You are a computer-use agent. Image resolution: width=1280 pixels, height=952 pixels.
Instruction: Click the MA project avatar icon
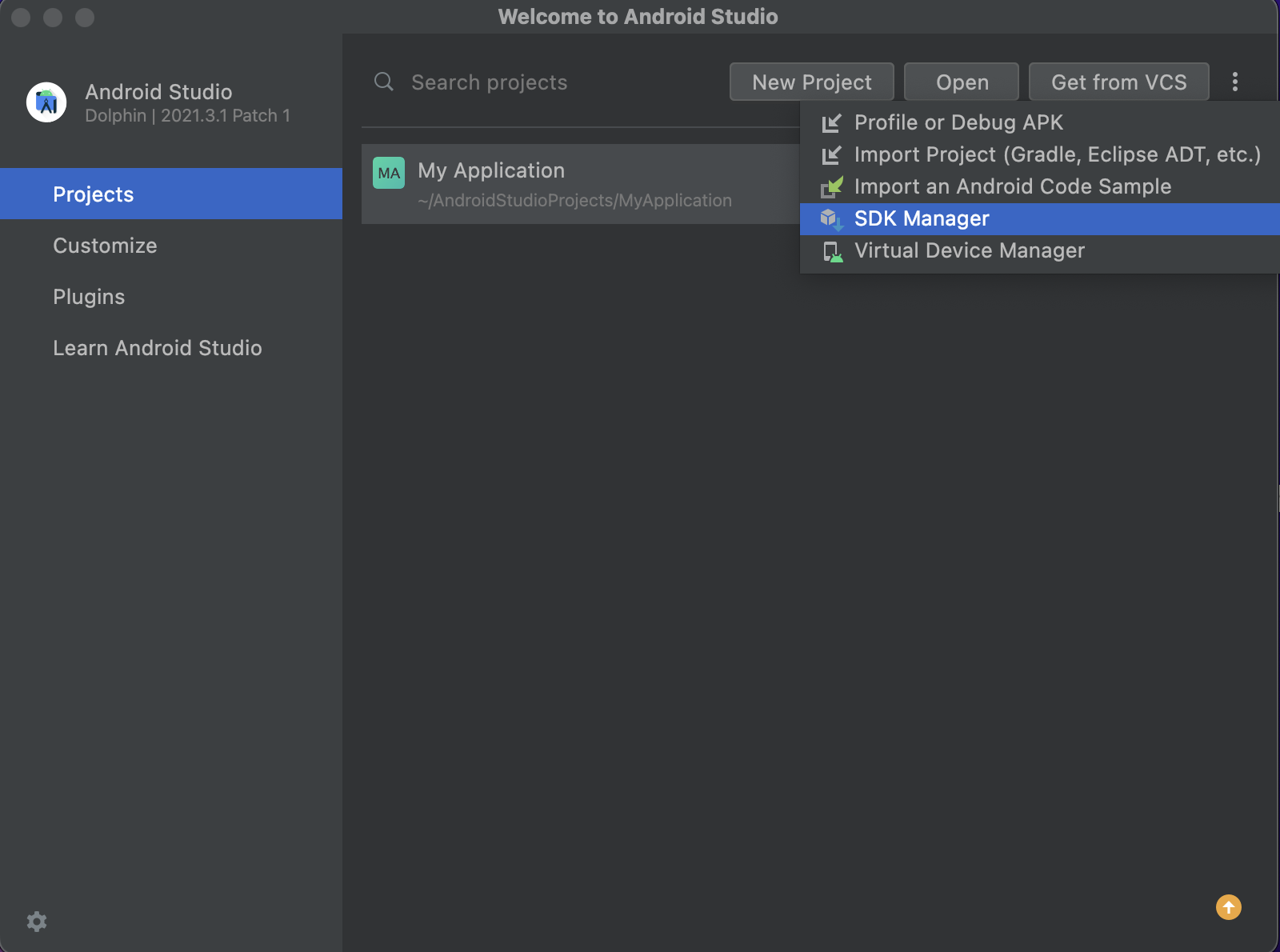click(389, 173)
